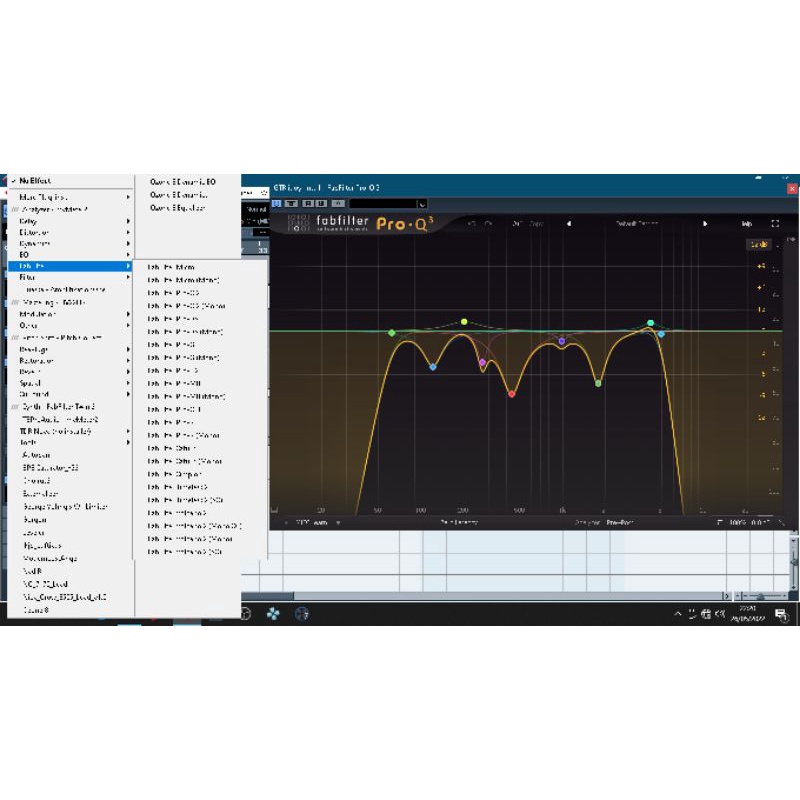This screenshot has height=800, width=800.
Task: Choose the checked No Effect entry
Action: coord(35,181)
